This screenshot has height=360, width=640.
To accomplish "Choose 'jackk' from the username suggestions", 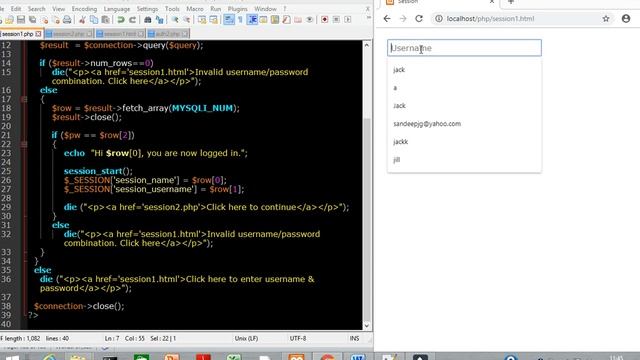I will pyautogui.click(x=464, y=142).
